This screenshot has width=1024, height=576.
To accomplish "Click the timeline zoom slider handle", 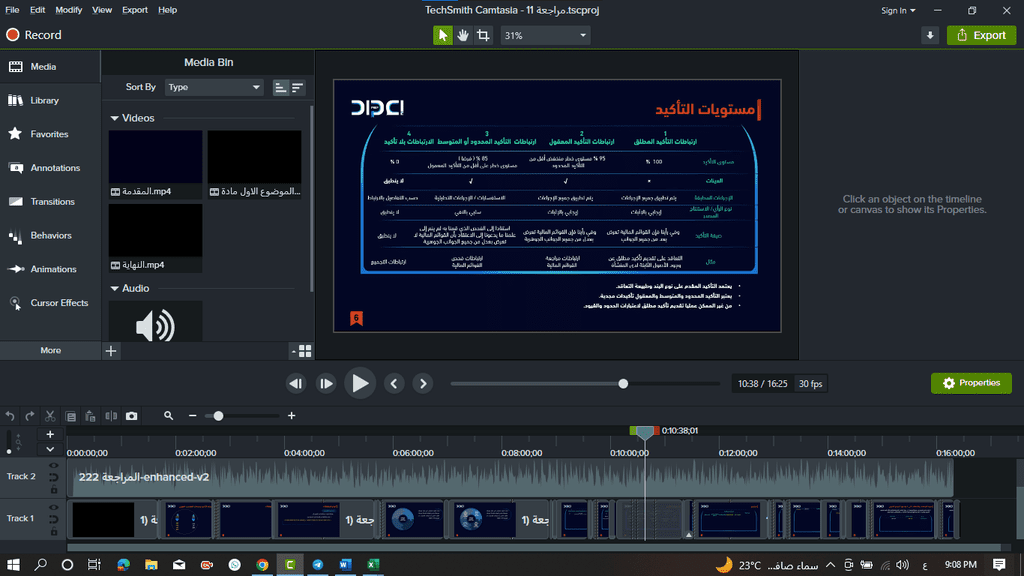I will pyautogui.click(x=218, y=416).
